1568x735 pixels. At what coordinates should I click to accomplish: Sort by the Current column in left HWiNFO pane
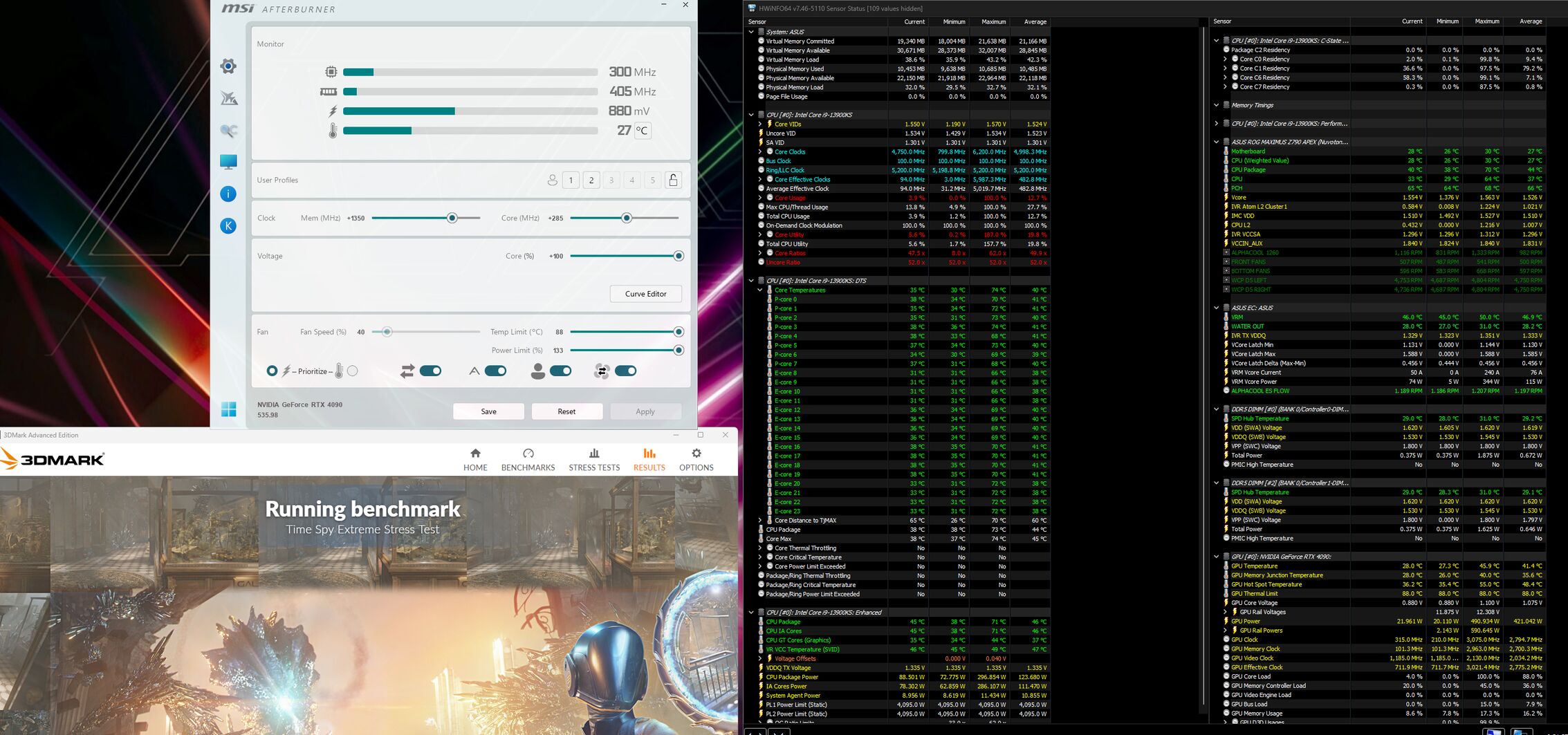click(907, 22)
